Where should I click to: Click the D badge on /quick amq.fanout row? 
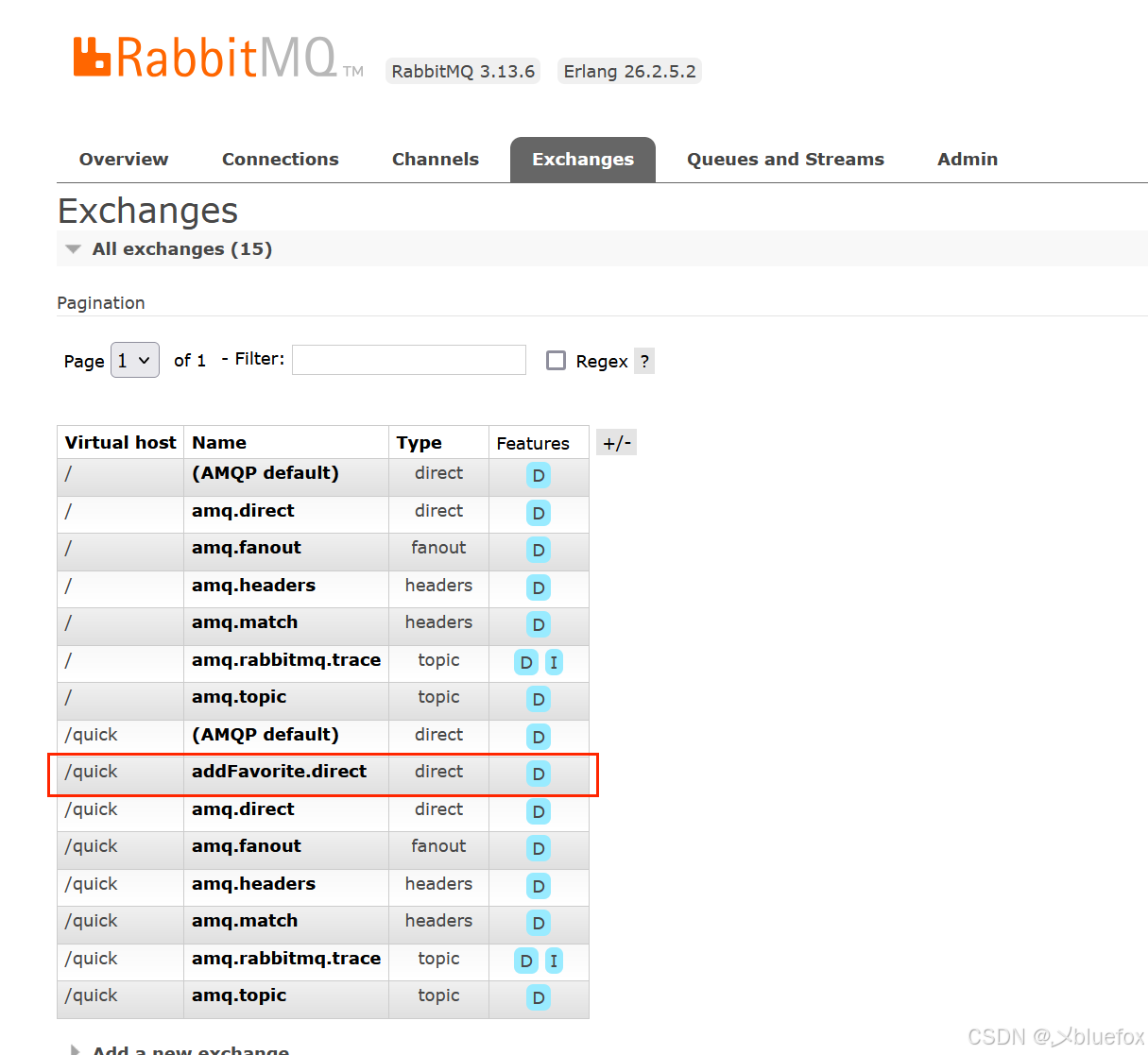pyautogui.click(x=539, y=848)
